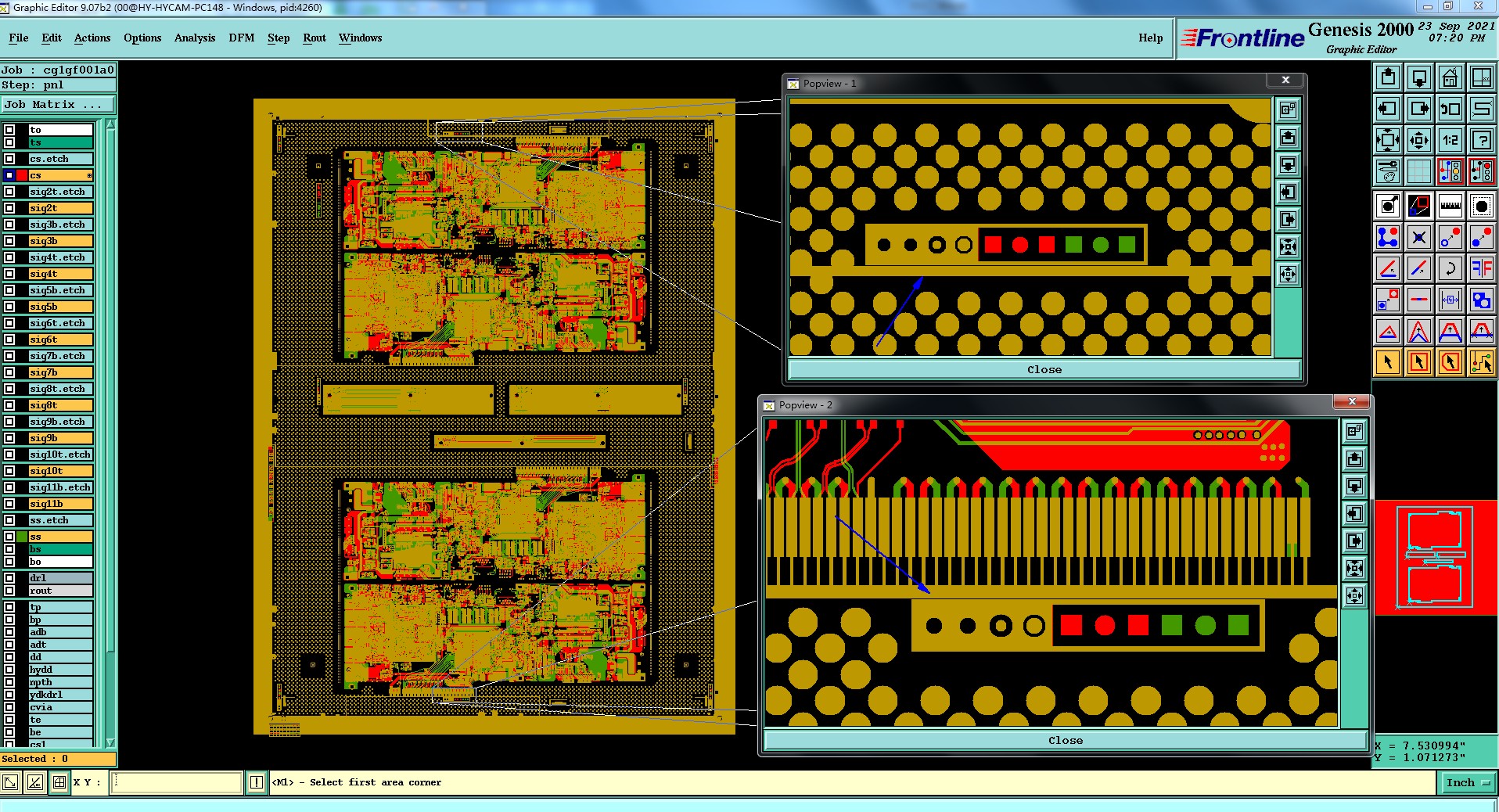
Task: Open the Analysis menu
Action: (x=195, y=38)
